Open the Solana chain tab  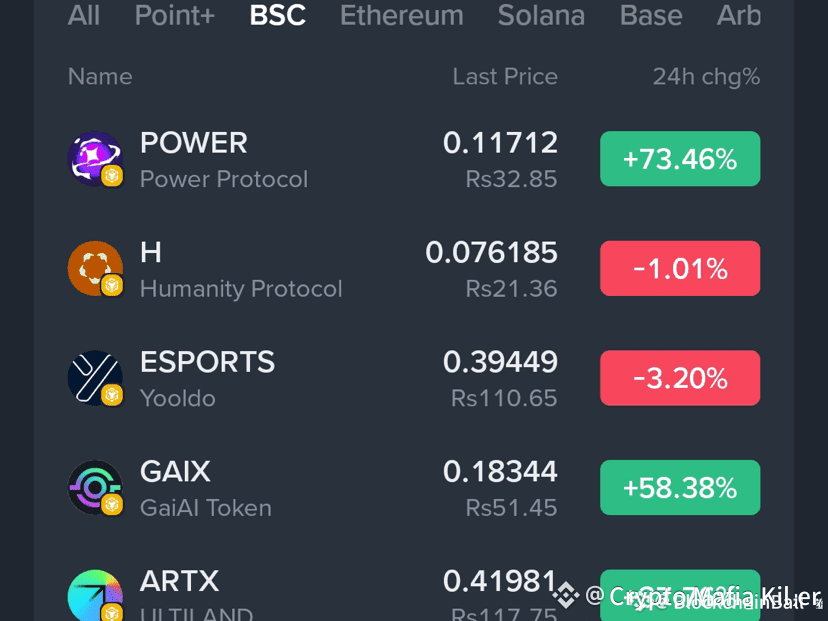tap(541, 15)
